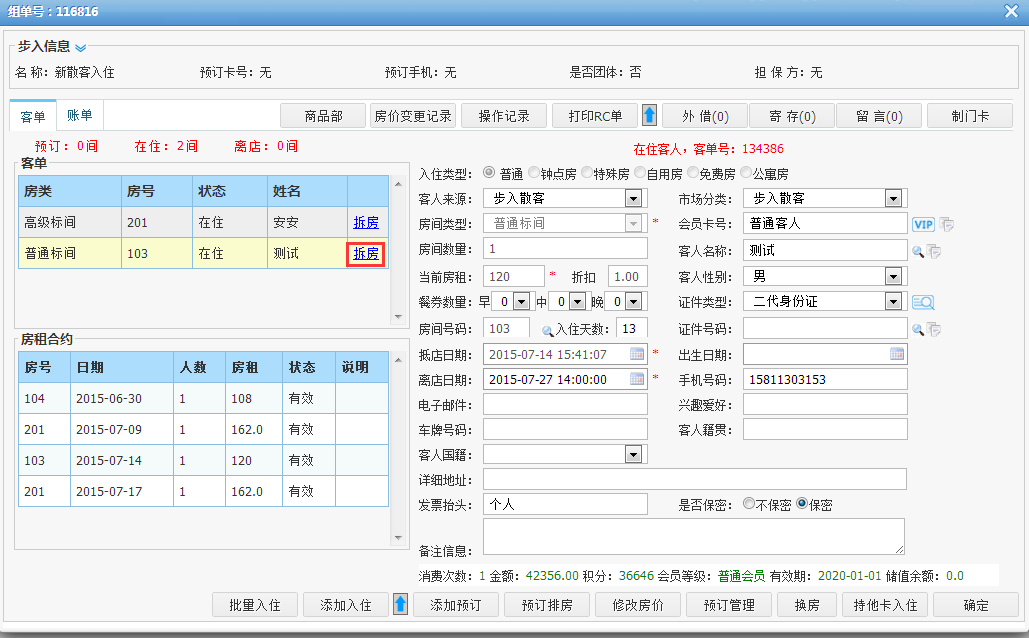Click the 拆房 link for room 201
Image resolution: width=1029 pixels, height=638 pixels.
tap(366, 222)
